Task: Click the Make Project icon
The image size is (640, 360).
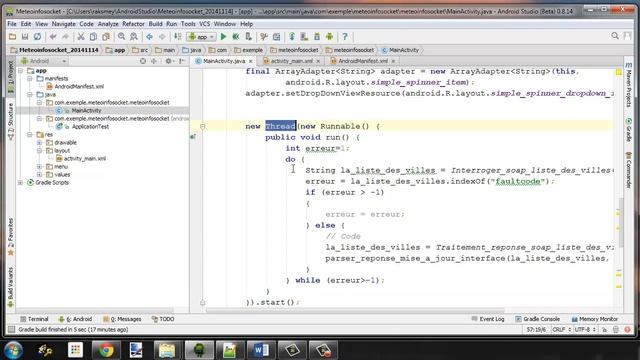Action: click(x=178, y=37)
